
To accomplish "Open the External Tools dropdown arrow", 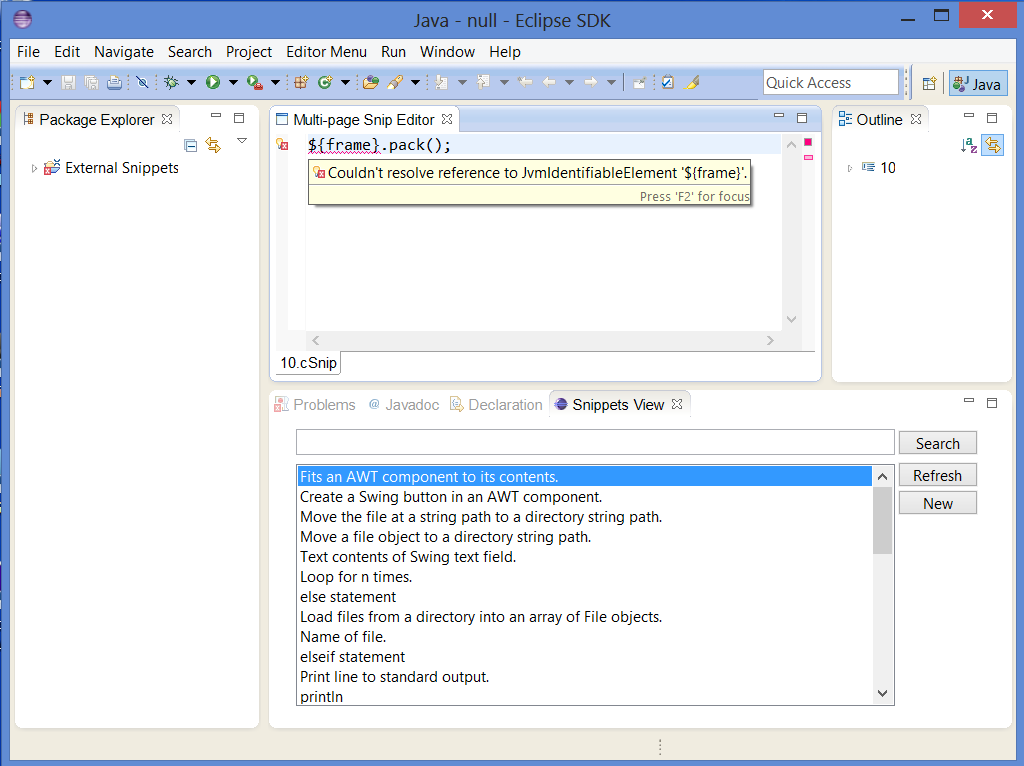I will [275, 82].
